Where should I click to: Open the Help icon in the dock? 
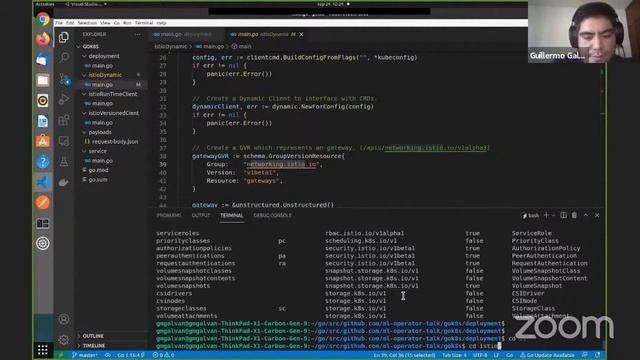43,162
